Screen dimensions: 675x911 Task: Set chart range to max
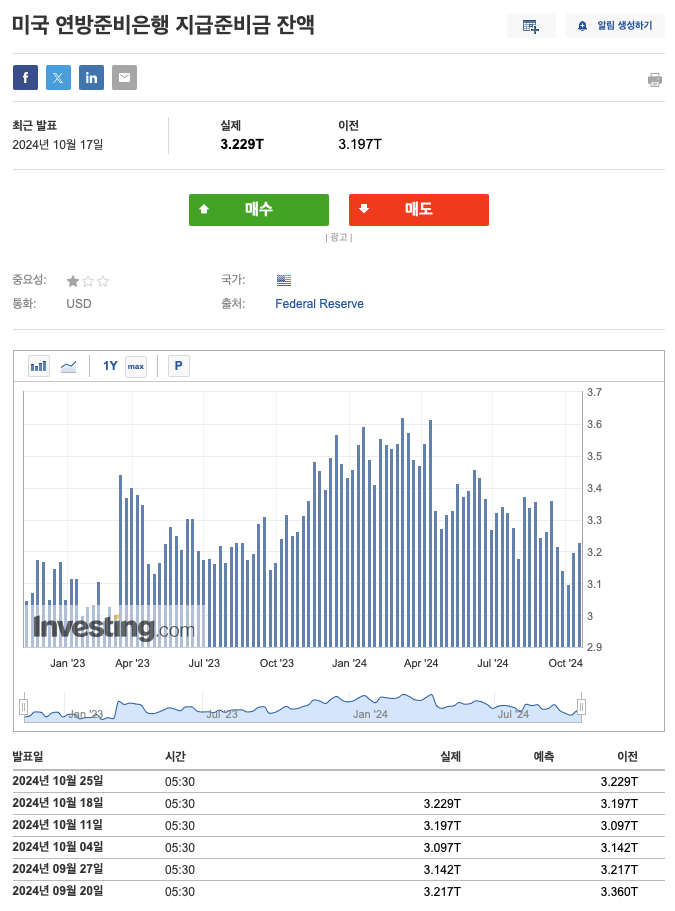136,366
